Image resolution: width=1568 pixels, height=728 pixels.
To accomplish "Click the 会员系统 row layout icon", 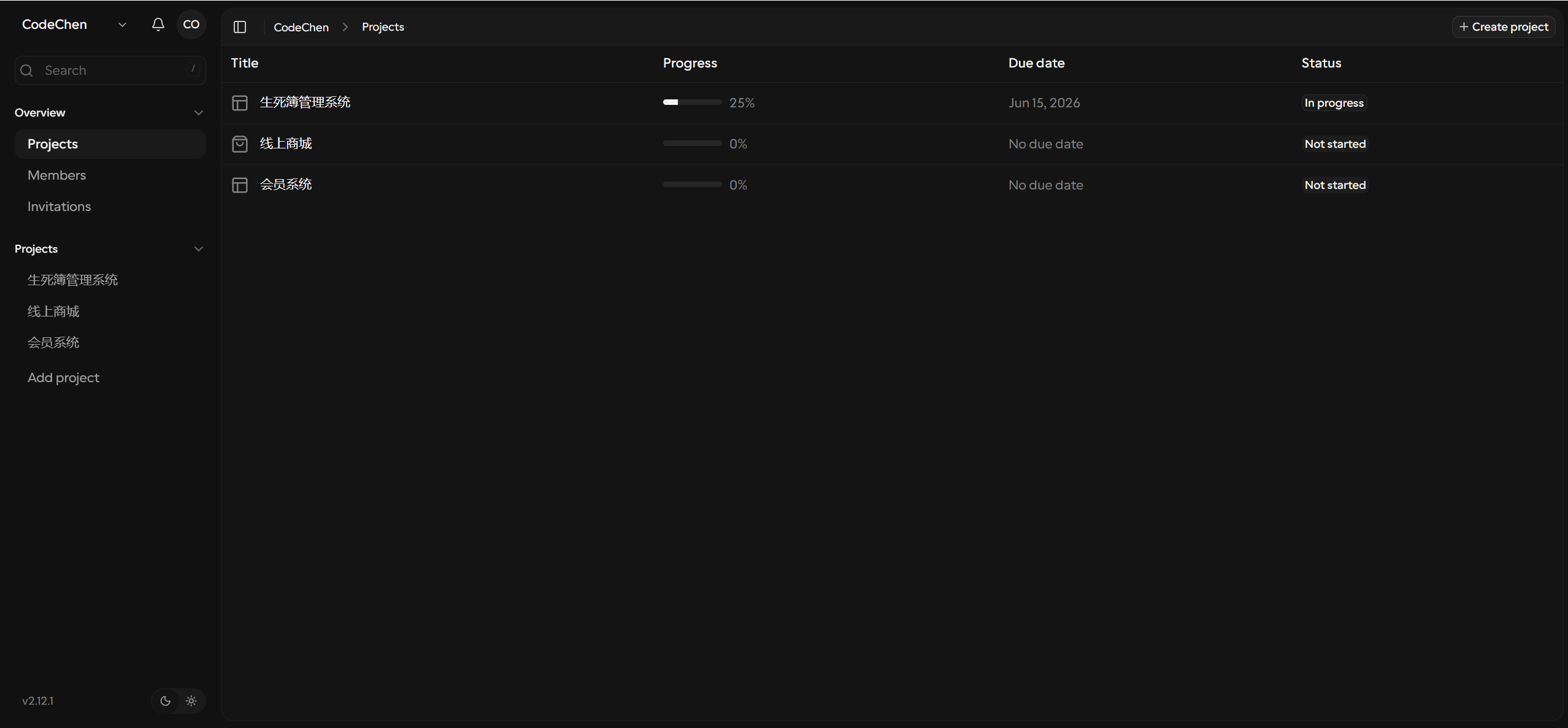I will coord(240,185).
